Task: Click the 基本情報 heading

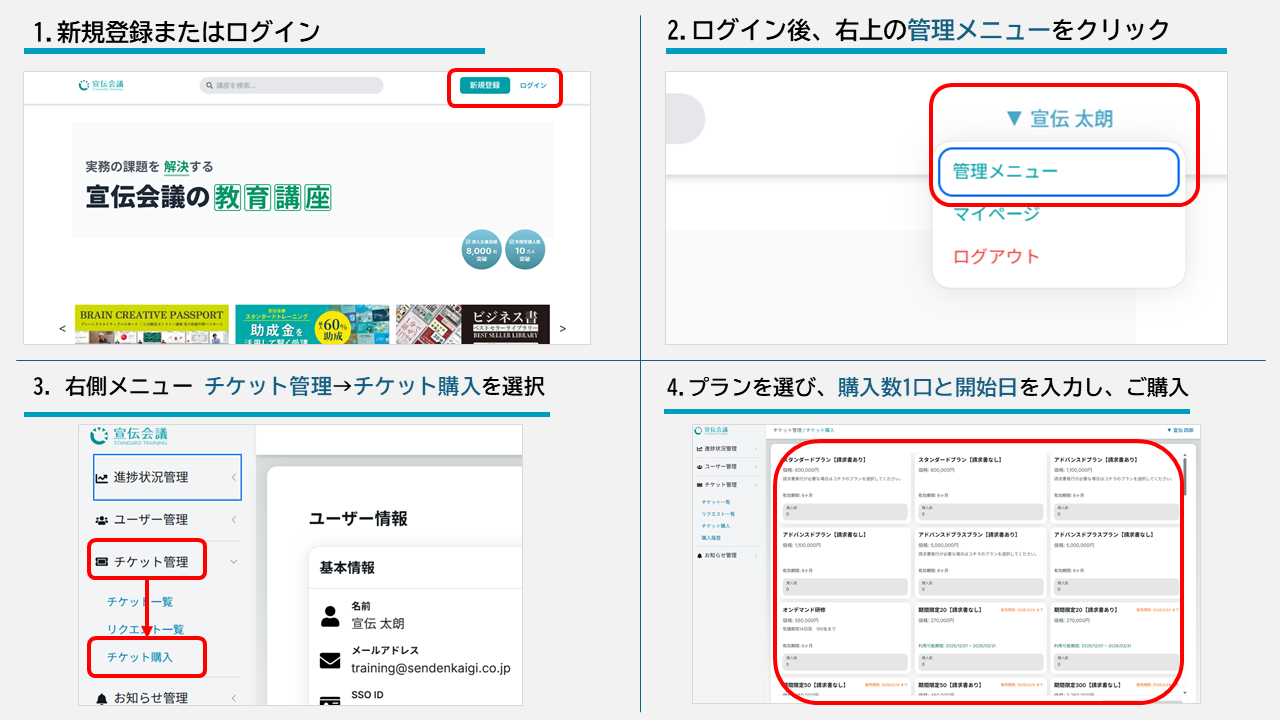Action: 347,568
